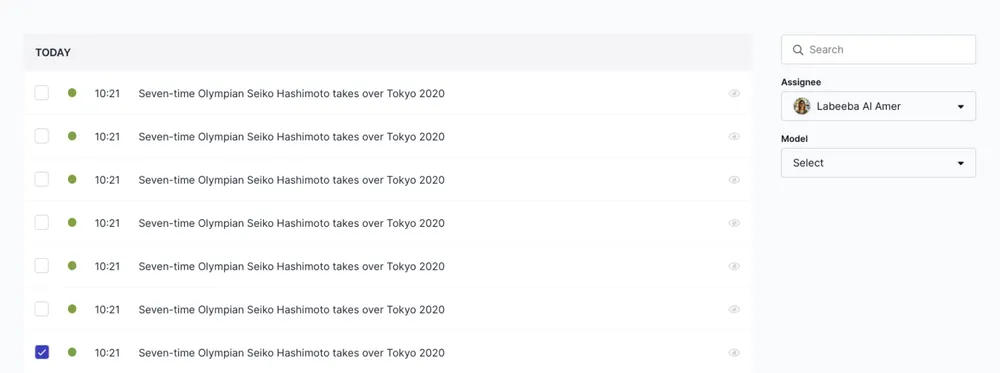Expand the Model dropdown caret
Image resolution: width=1000 pixels, height=373 pixels.
coord(960,163)
